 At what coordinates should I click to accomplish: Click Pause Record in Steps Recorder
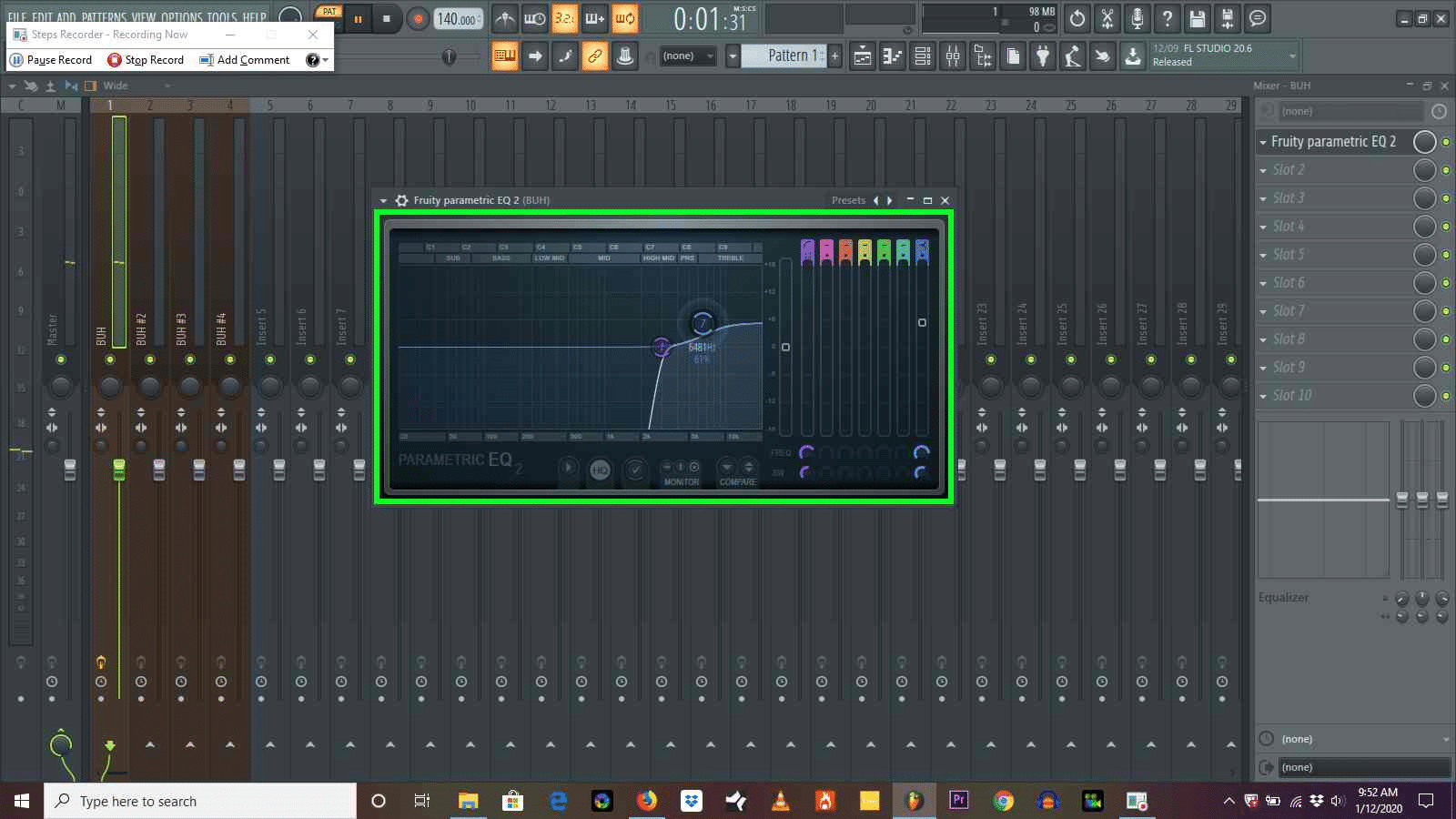(51, 60)
